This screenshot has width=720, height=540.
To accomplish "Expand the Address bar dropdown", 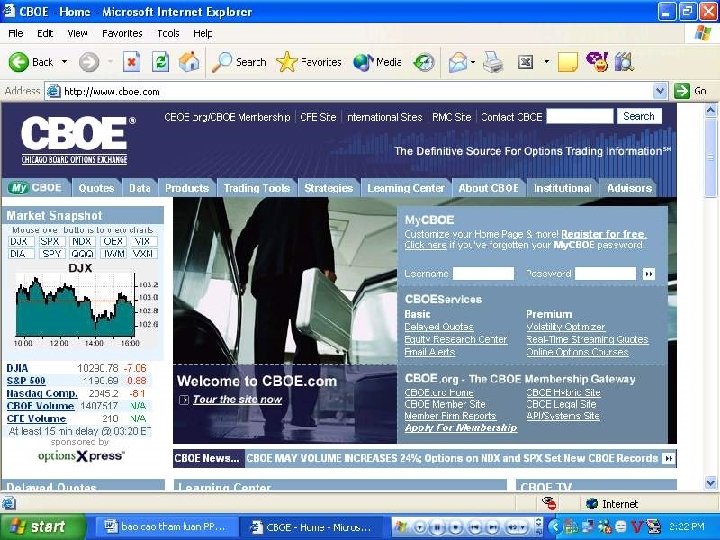I will 660,91.
